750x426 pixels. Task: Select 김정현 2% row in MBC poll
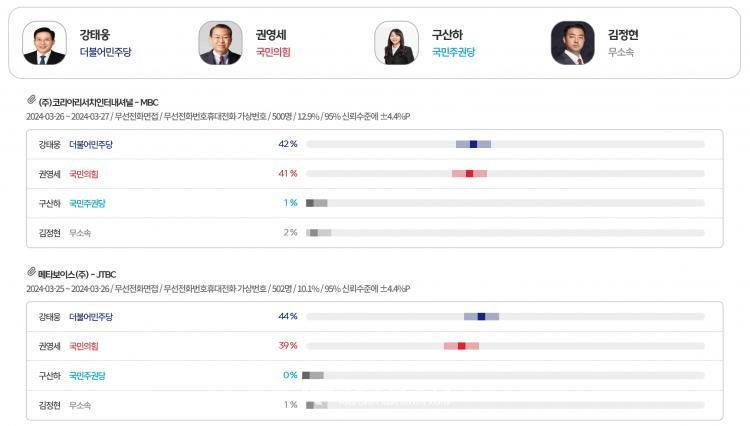(375, 233)
